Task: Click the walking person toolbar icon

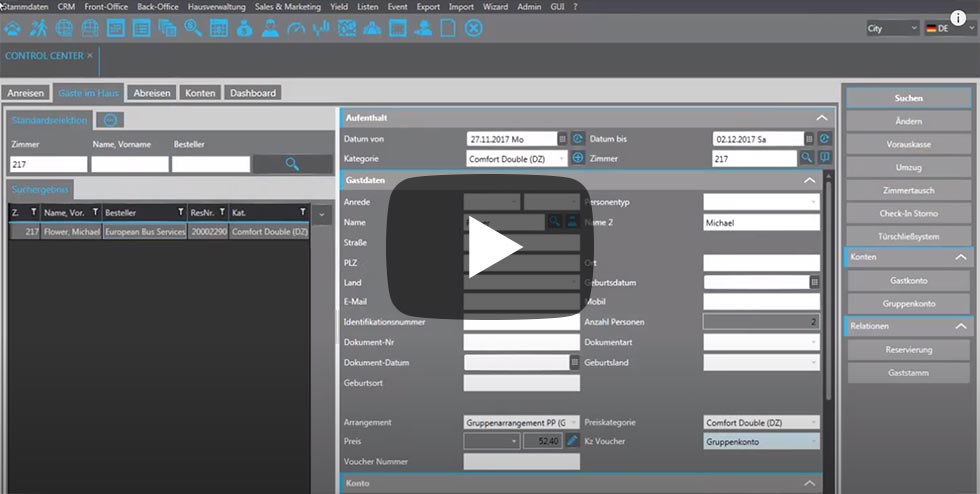Action: tap(39, 28)
